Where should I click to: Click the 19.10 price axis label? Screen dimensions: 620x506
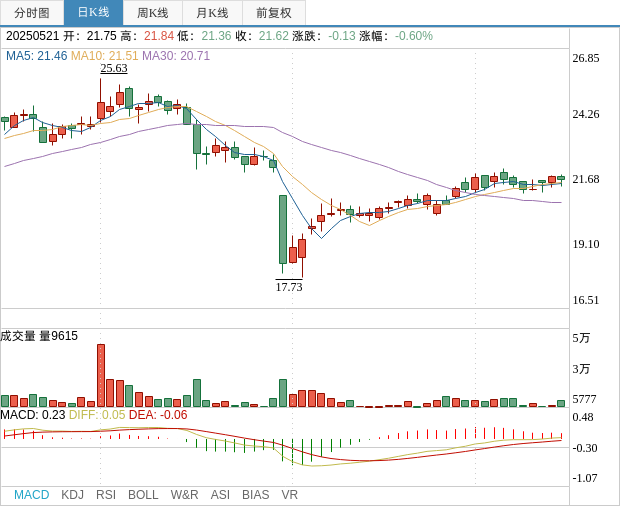coord(586,244)
